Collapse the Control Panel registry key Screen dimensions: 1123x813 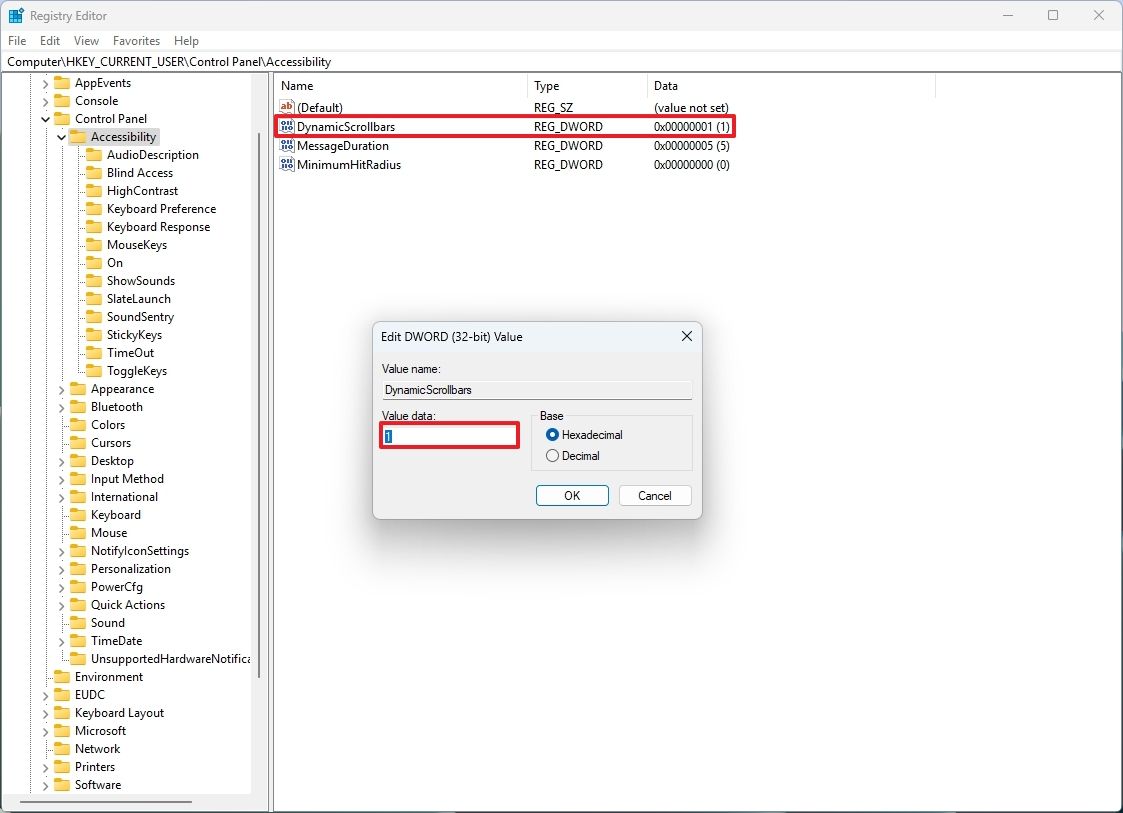(45, 118)
